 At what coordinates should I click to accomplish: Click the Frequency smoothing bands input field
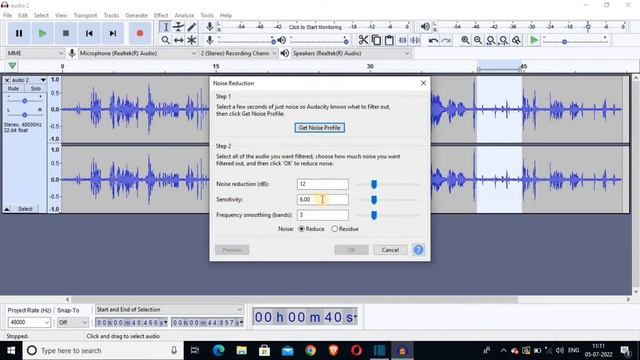[323, 215]
